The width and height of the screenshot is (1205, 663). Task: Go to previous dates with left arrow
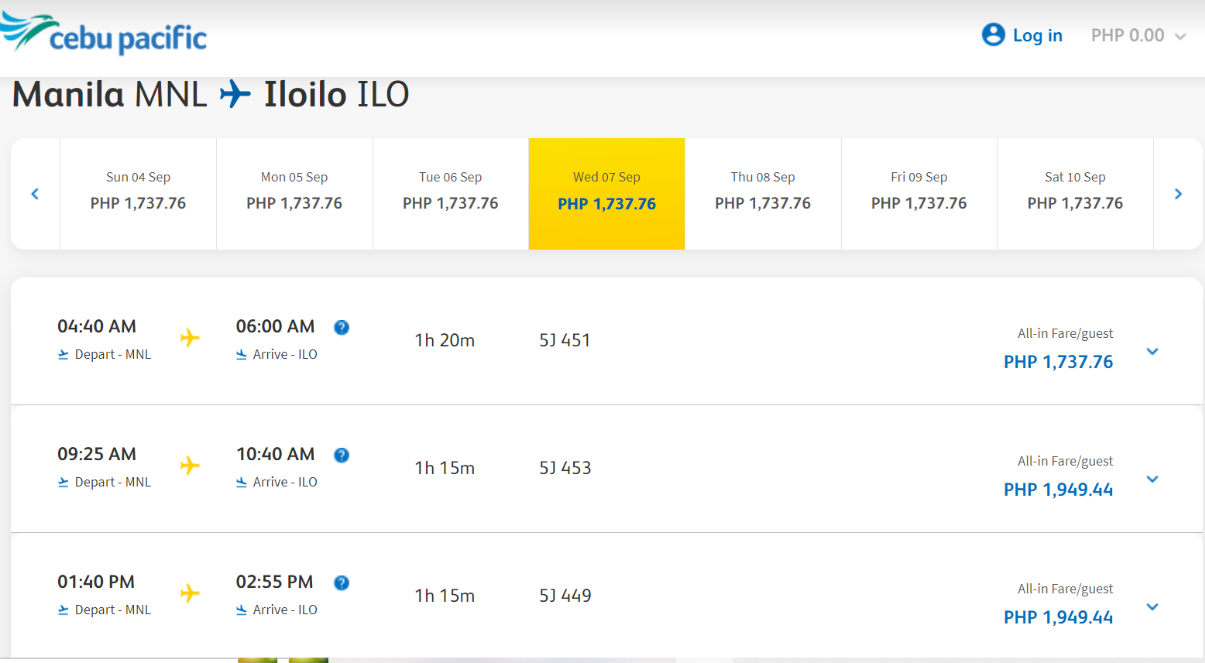(35, 194)
